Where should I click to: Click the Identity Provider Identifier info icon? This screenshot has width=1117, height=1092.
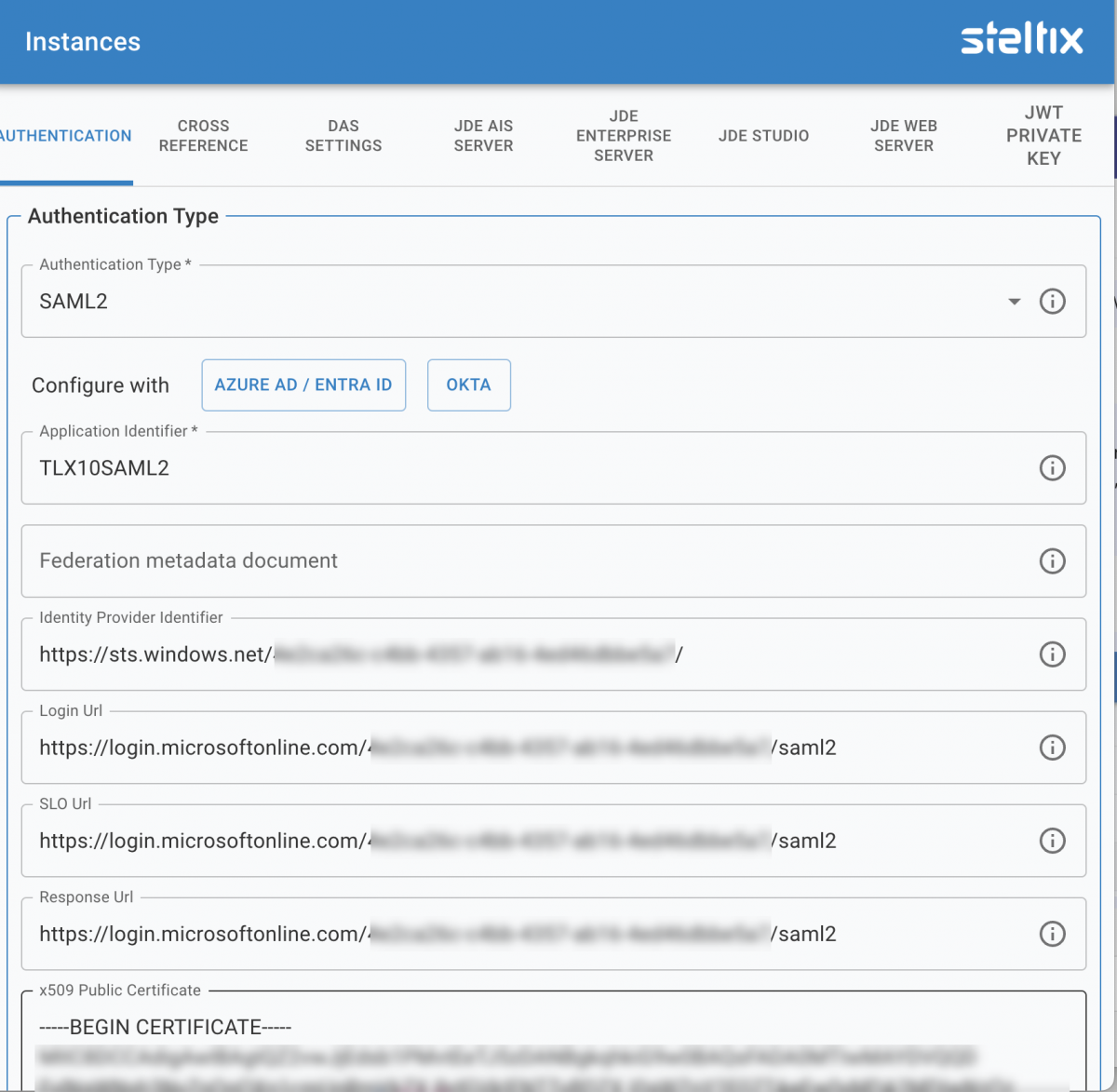[1053, 654]
